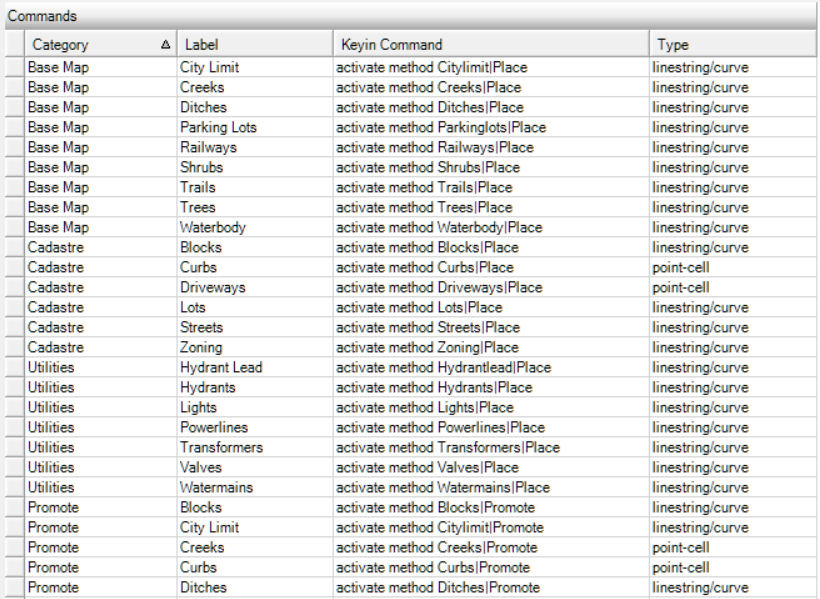Select the 'Parking Lots' label cell
The width and height of the screenshot is (820, 599).
[255, 127]
